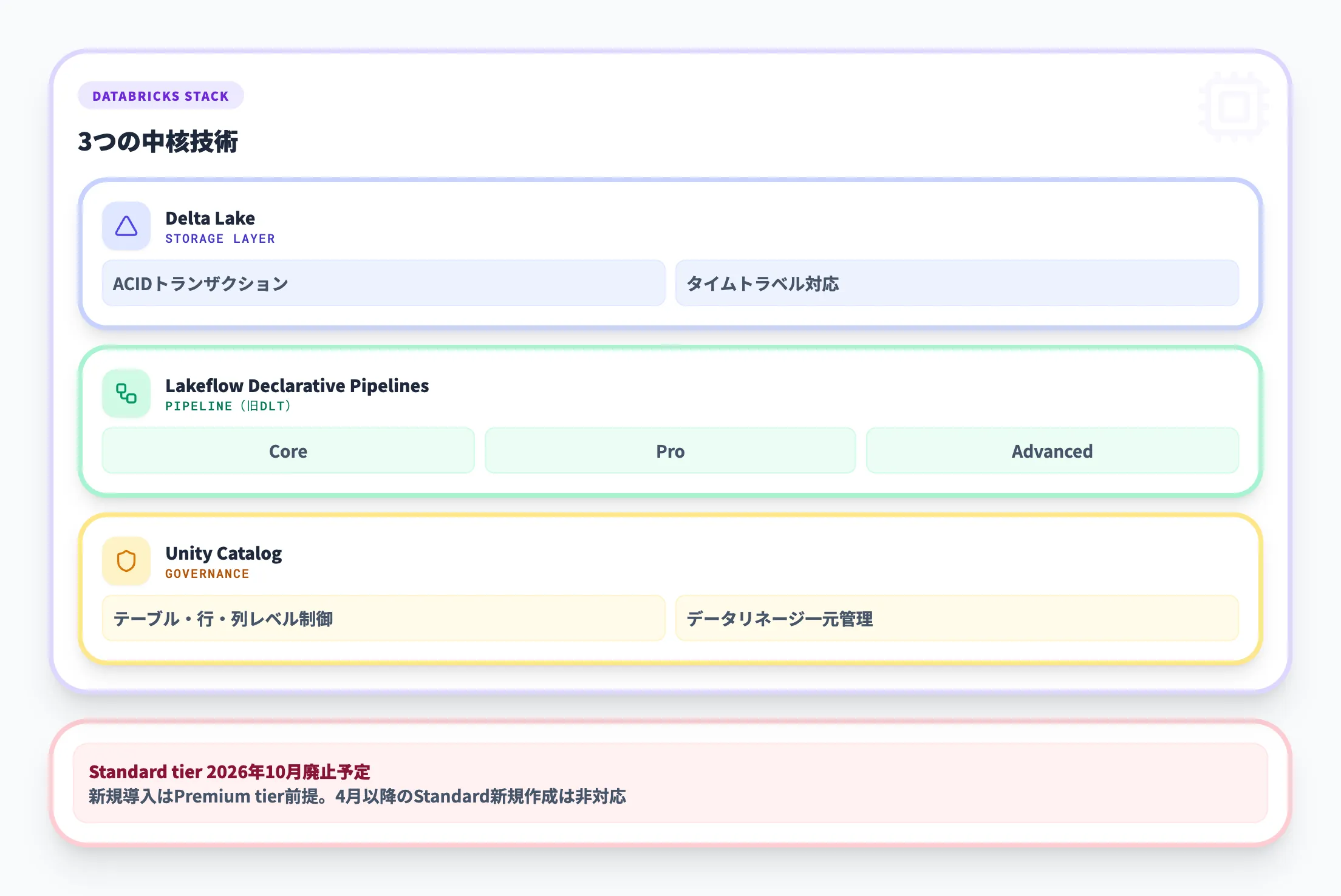Click the GOVERNANCE label under Unity Catalog
Image resolution: width=1341 pixels, height=896 pixels.
207,574
